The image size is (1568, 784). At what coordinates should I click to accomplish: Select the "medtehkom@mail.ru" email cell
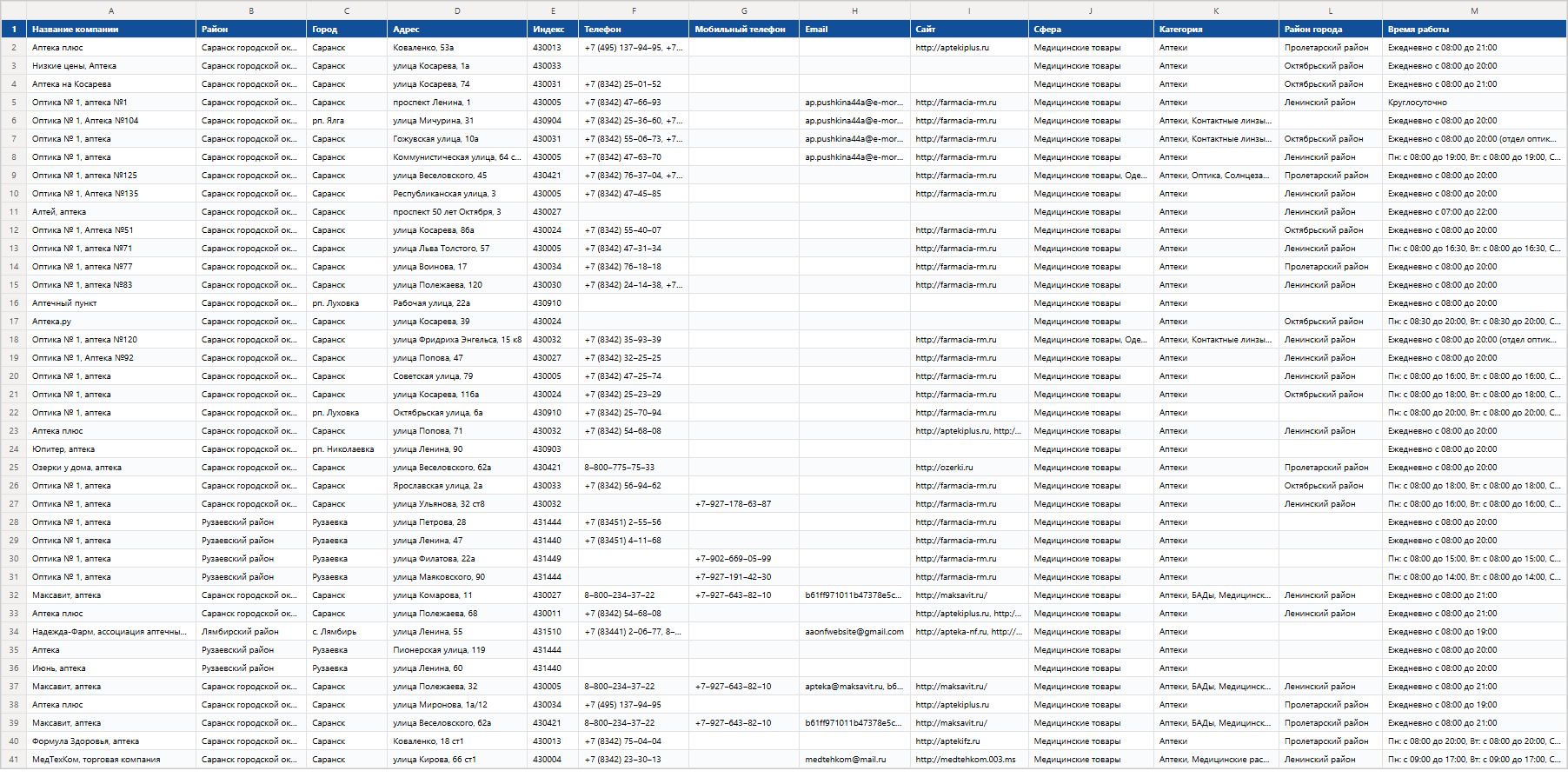point(854,759)
